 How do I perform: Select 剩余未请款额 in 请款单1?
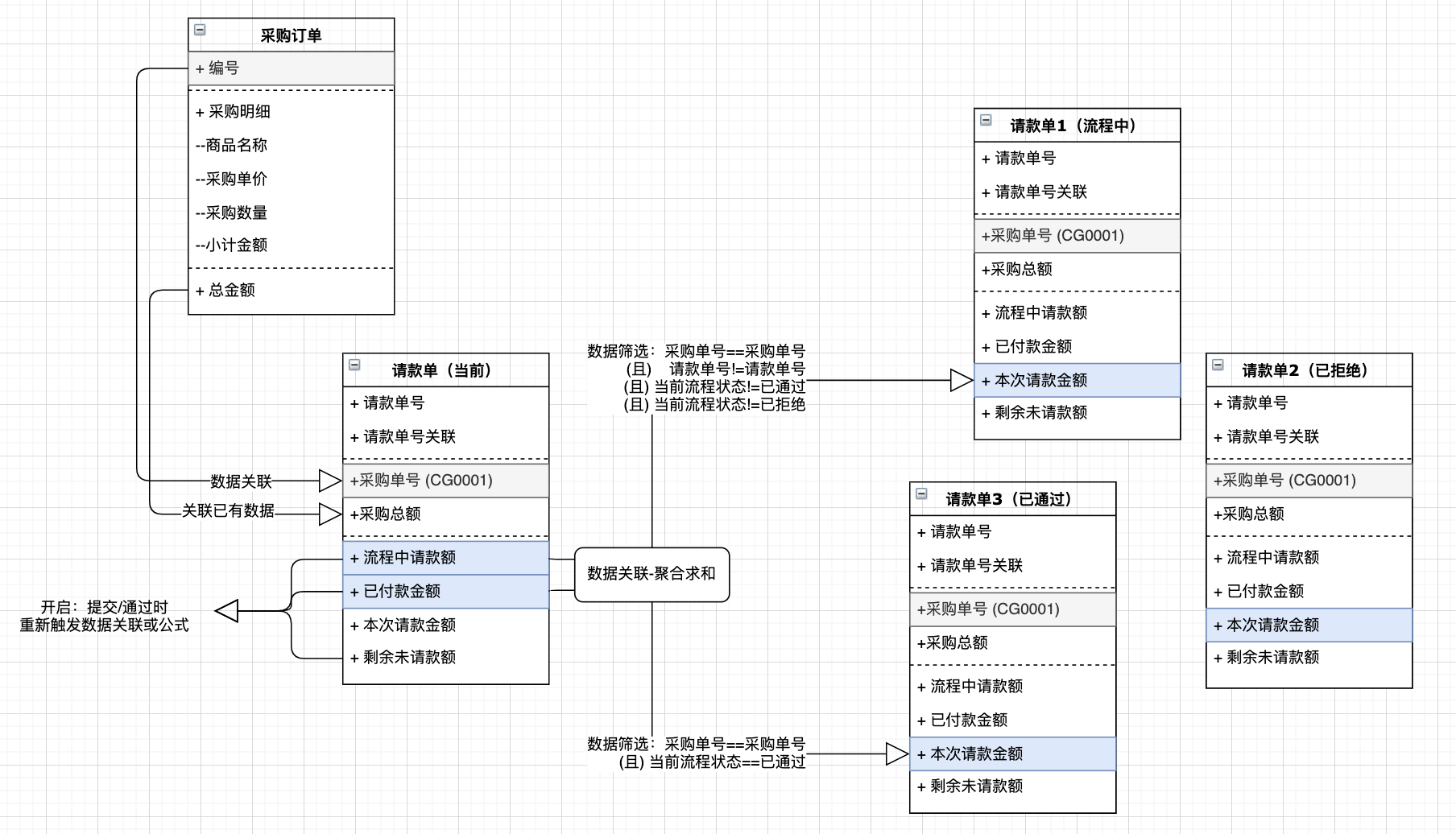[1078, 413]
